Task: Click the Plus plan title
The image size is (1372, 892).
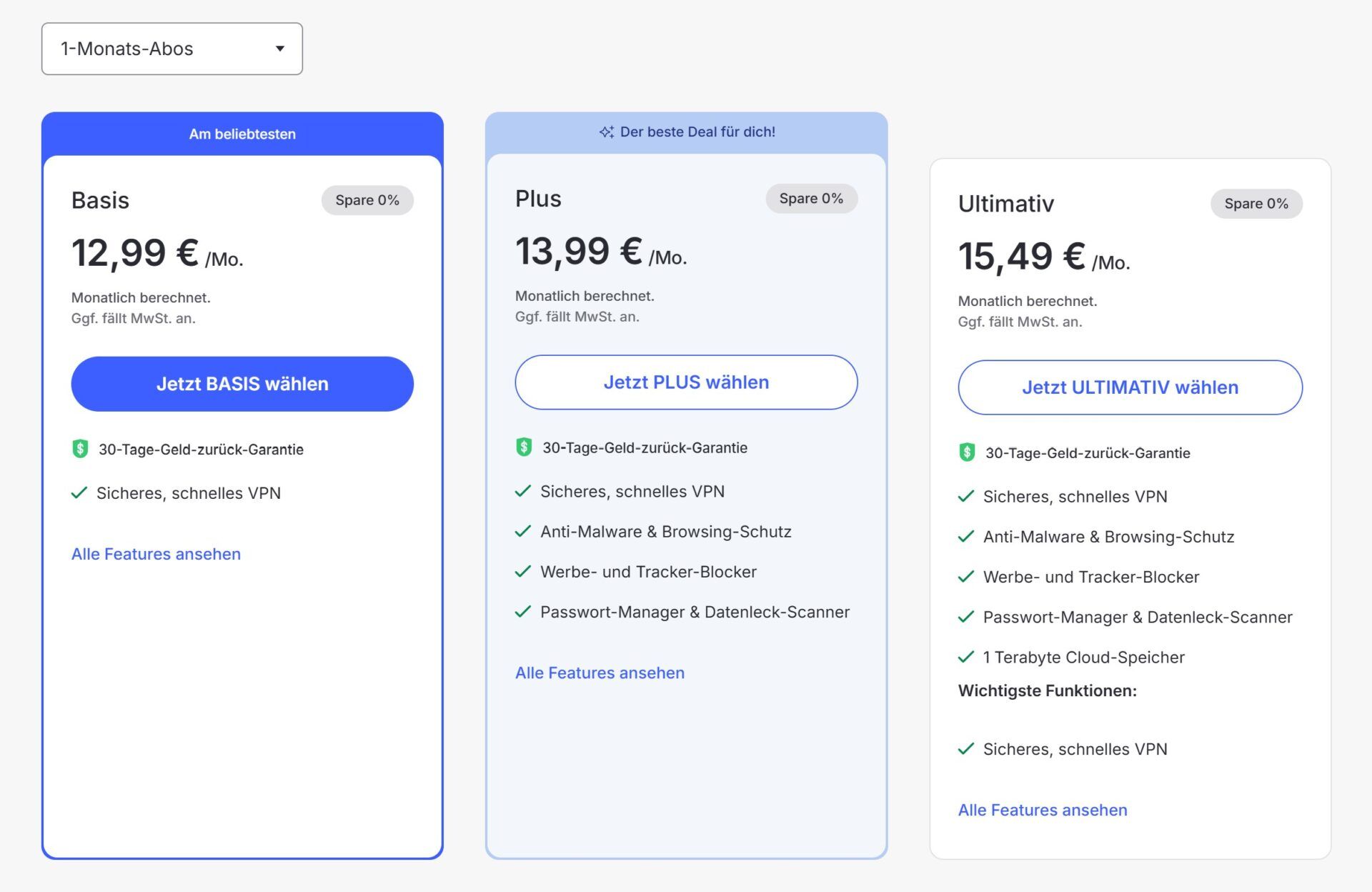Action: [538, 199]
